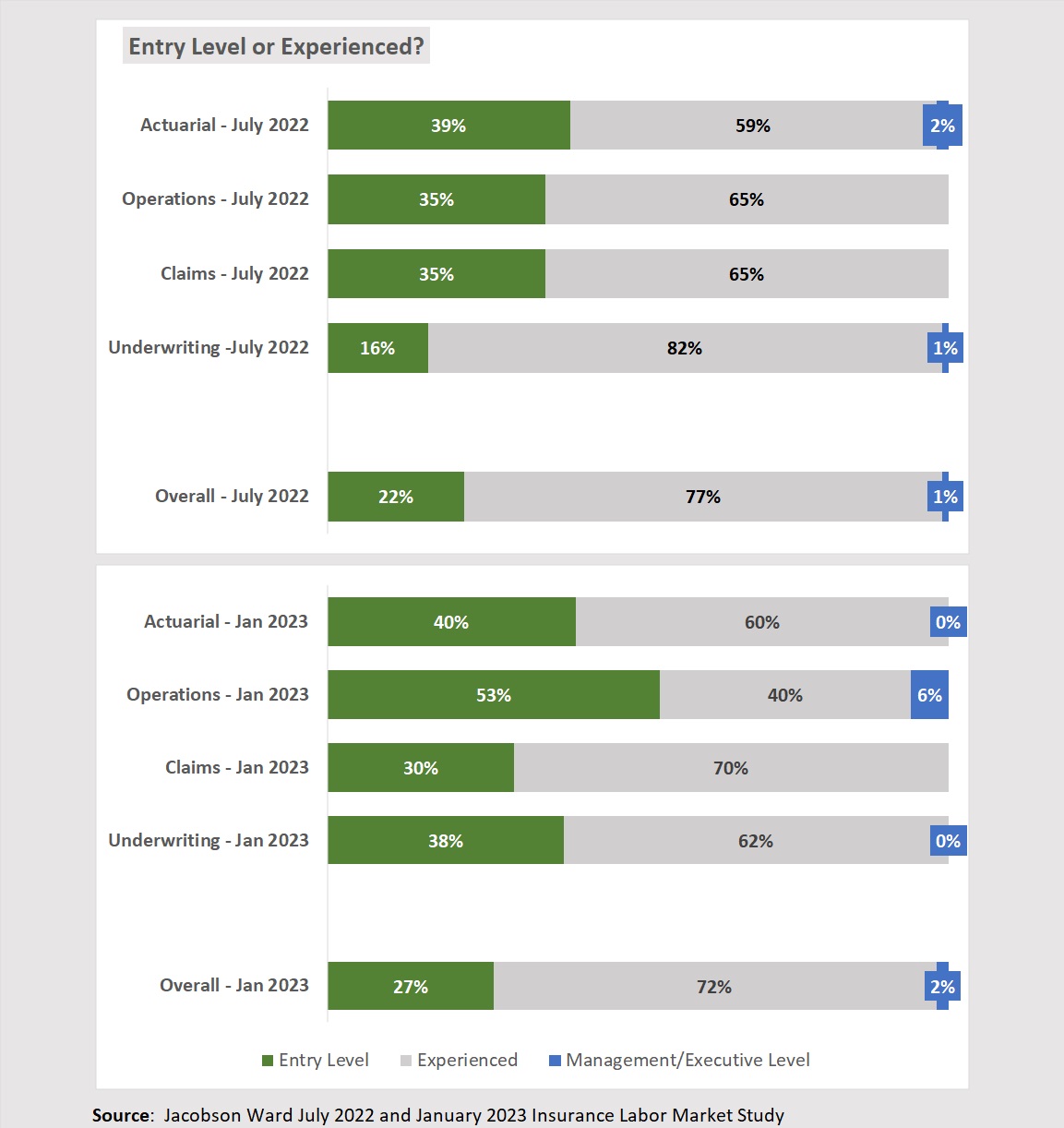Viewport: 1064px width, 1128px height.
Task: Click the 53% entry-level bar for Operations Jan 2023
Action: [x=493, y=695]
